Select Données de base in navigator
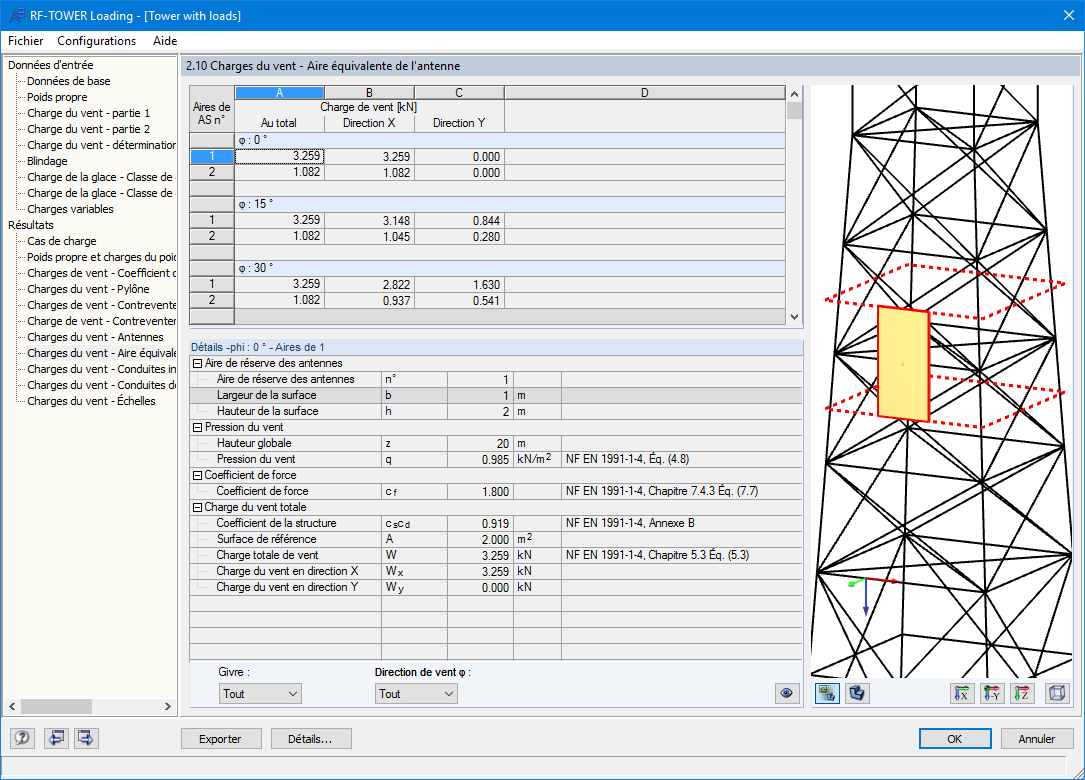The width and height of the screenshot is (1085, 780). (69, 81)
